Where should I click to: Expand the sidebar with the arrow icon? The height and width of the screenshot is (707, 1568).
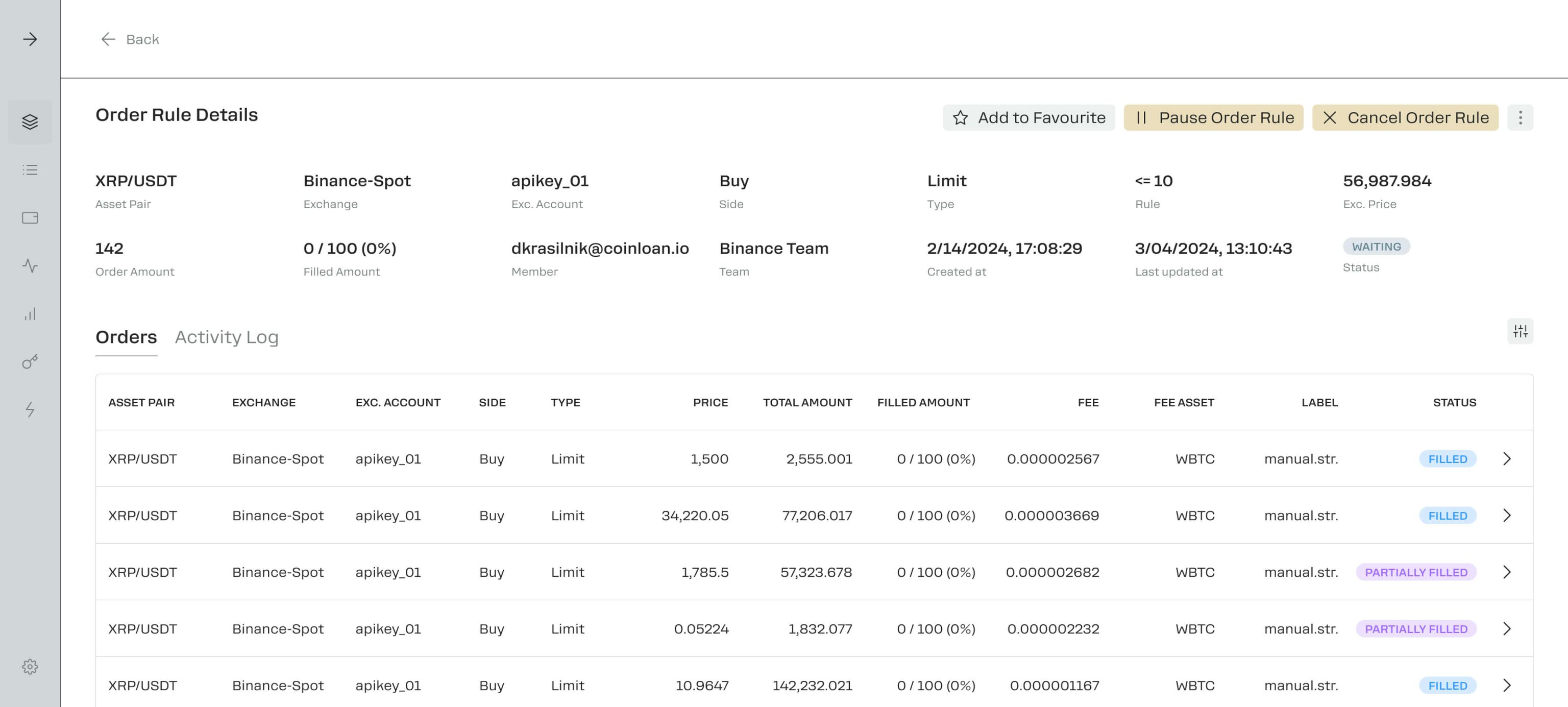30,40
